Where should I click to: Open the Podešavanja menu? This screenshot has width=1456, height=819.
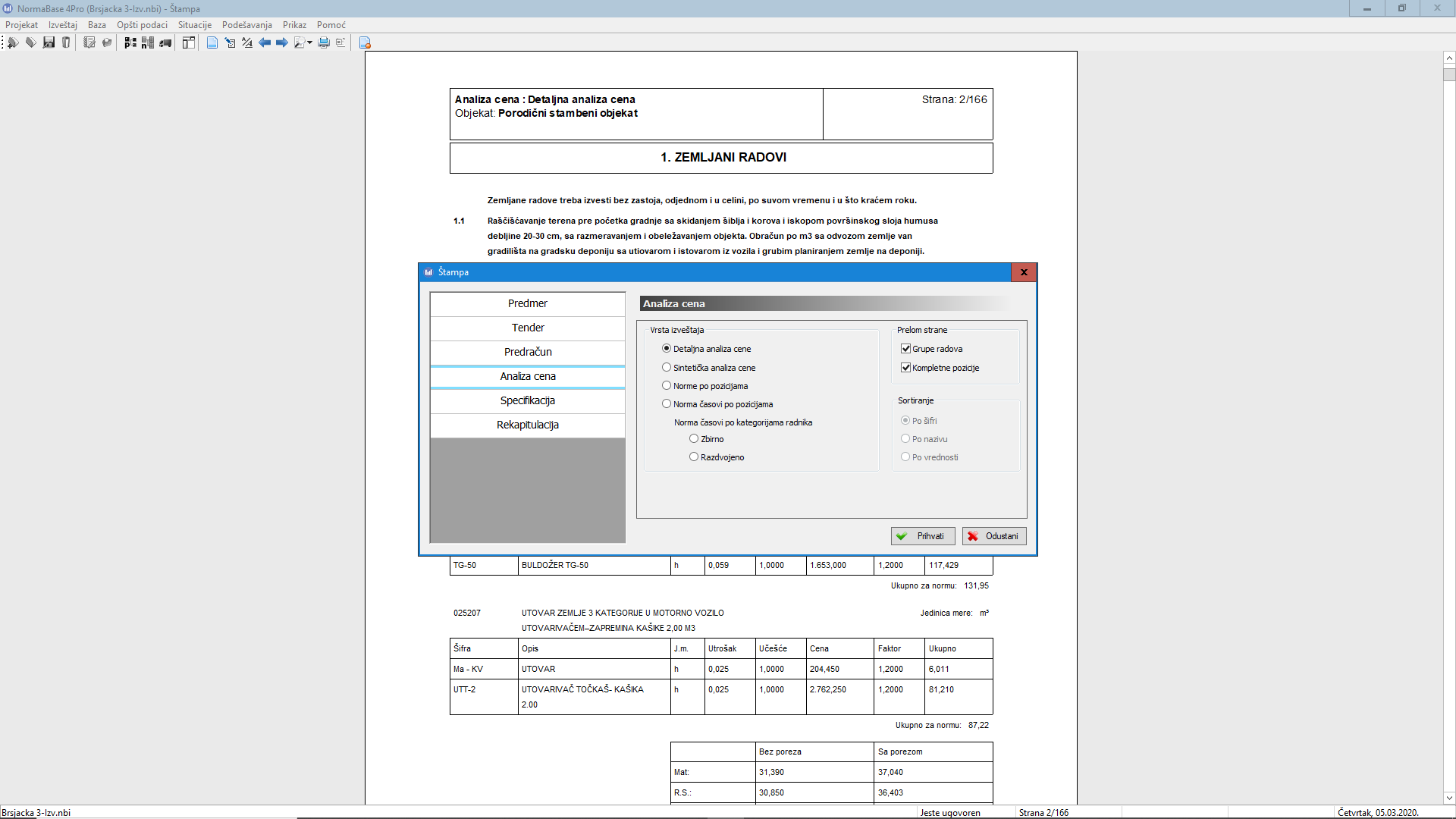246,25
